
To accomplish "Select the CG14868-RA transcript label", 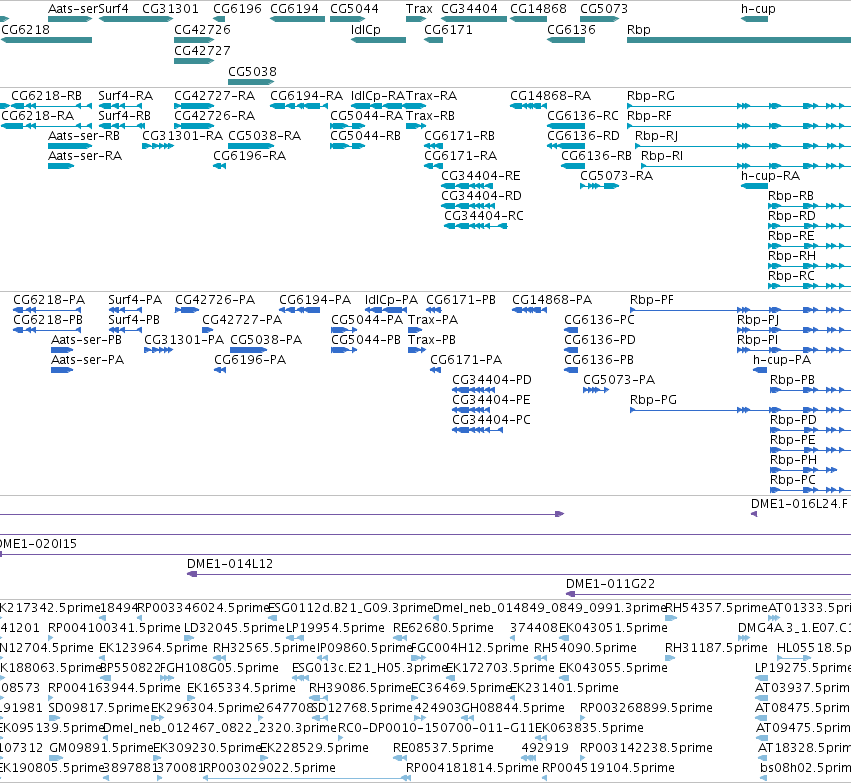I will 550,96.
